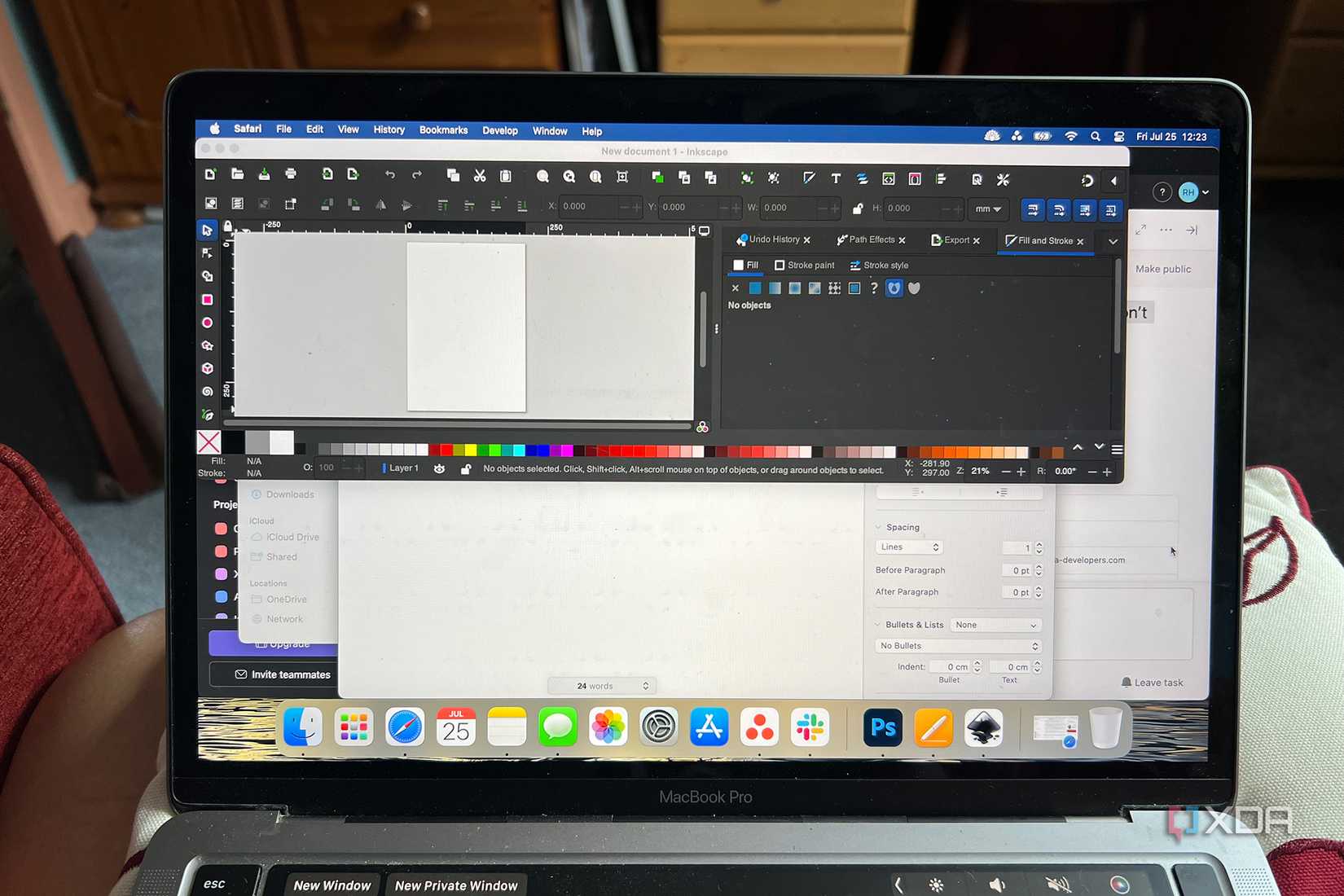Select the Rectangle tool in Inkscape's toolbox
The image size is (1344, 896).
click(x=208, y=300)
